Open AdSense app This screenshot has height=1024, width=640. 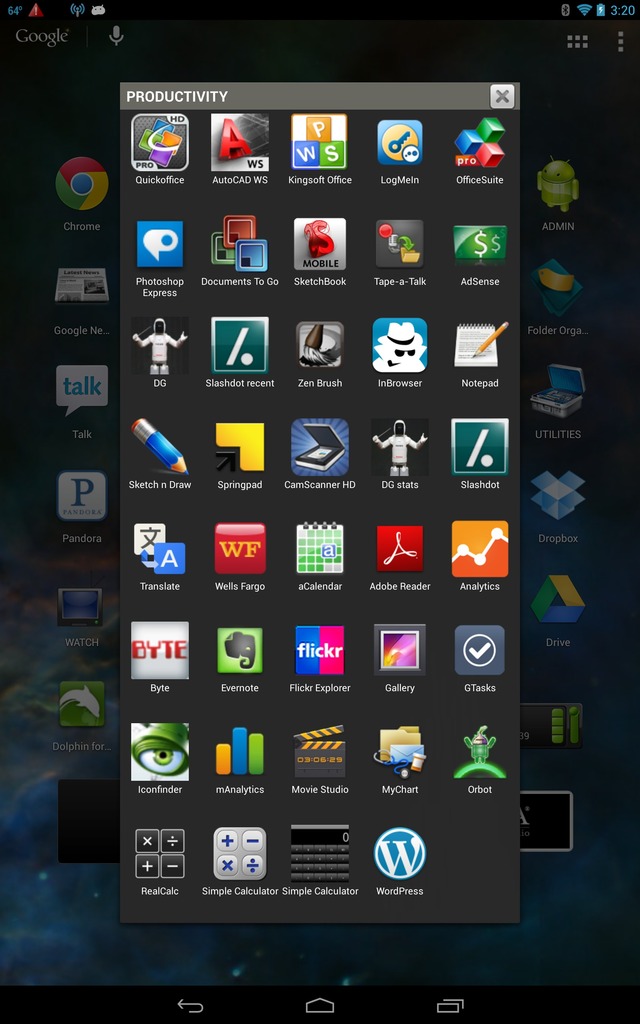[480, 244]
